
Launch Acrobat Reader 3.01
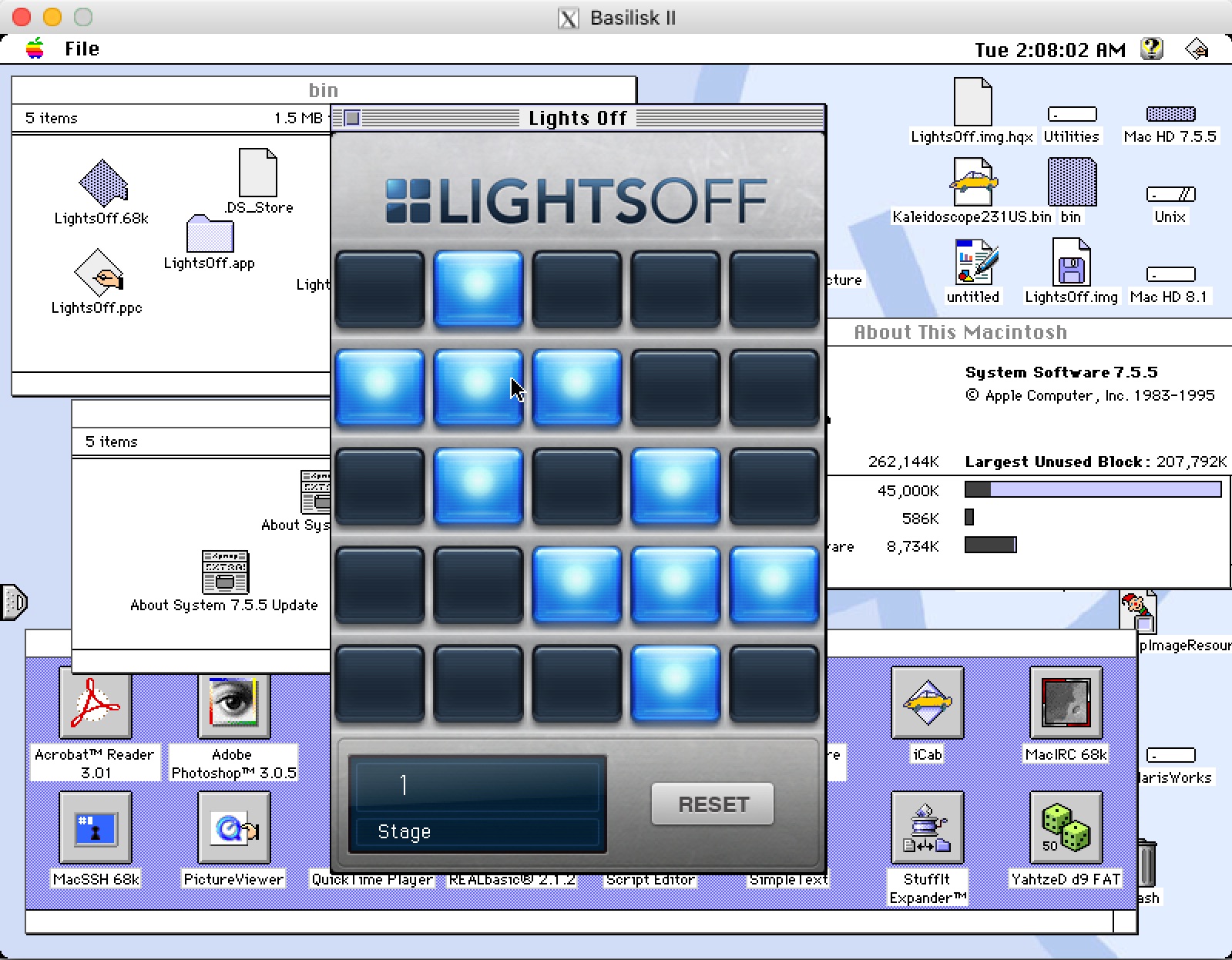coord(96,703)
